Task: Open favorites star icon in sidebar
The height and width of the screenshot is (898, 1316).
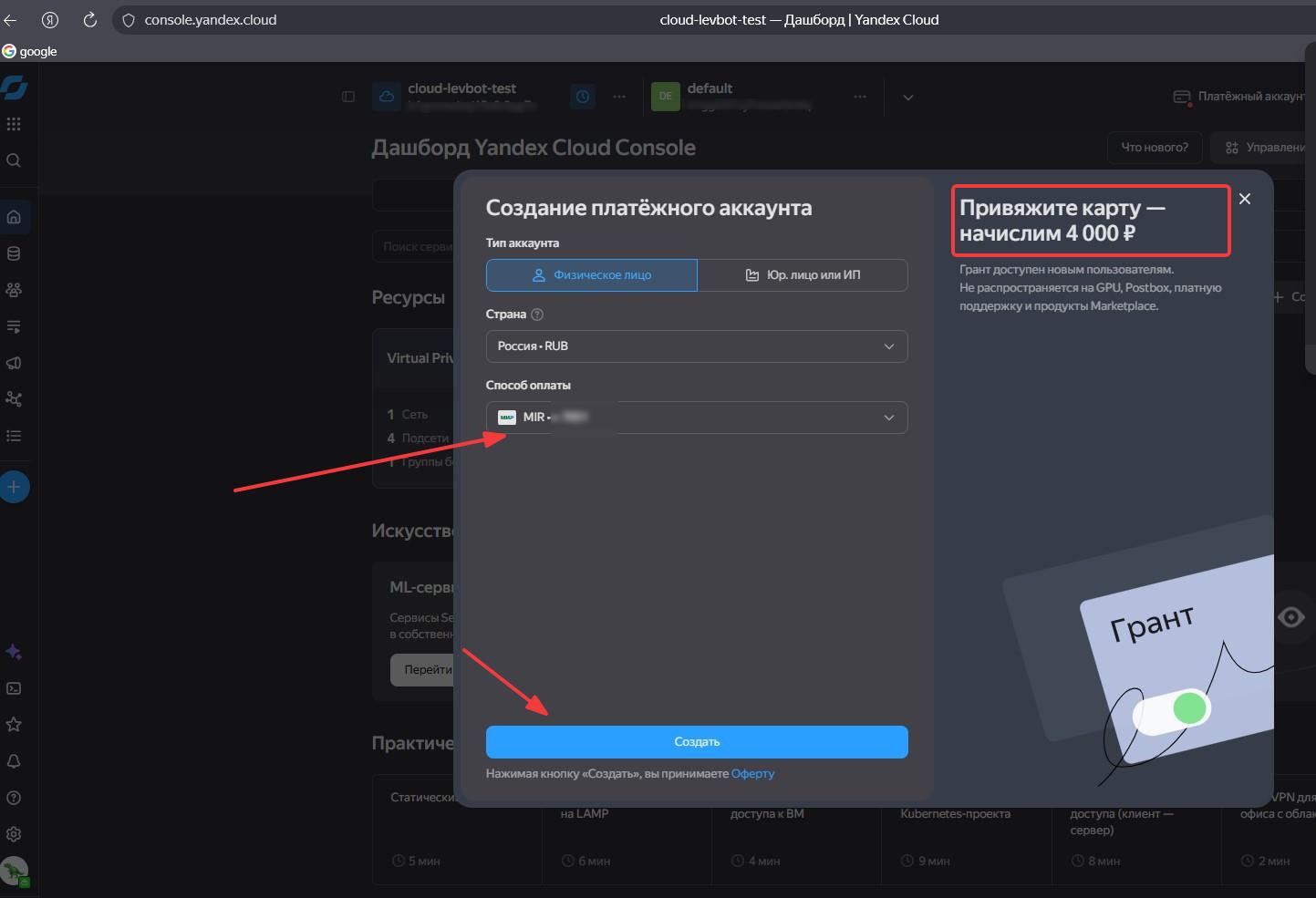Action: coord(14,725)
